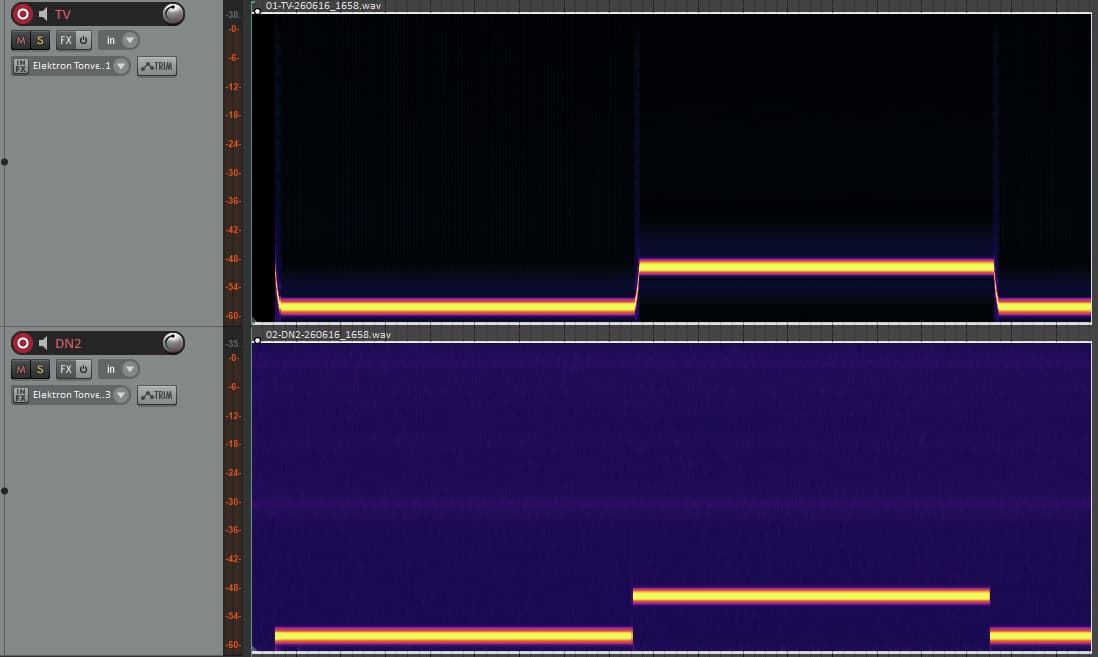Click the DN2 track name label
The image size is (1098, 657).
[x=68, y=343]
